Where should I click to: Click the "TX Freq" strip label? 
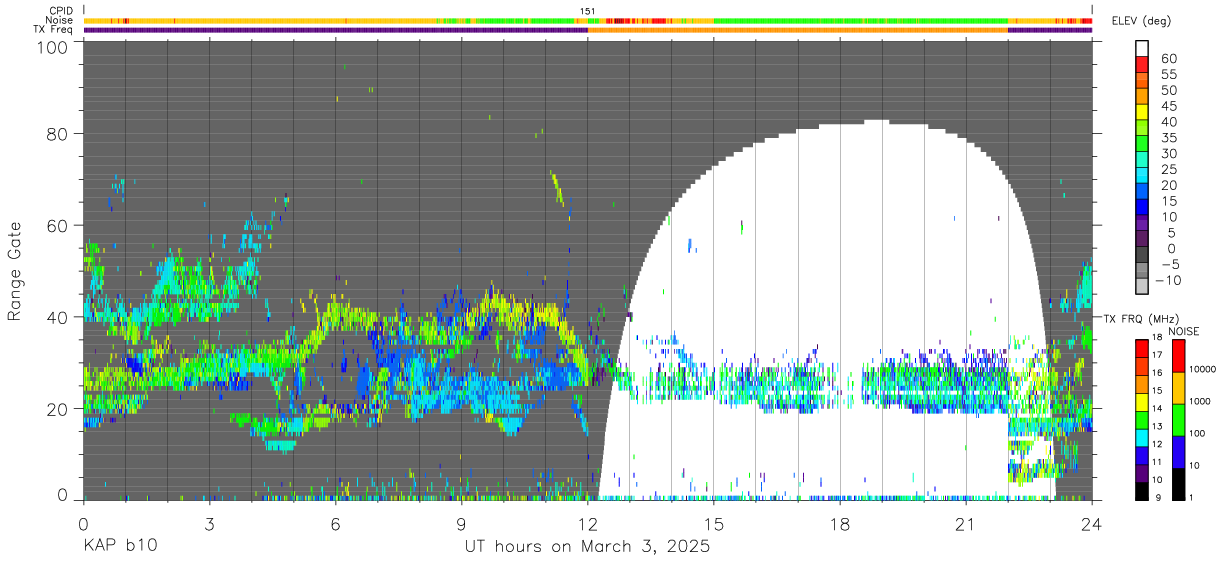tap(54, 29)
